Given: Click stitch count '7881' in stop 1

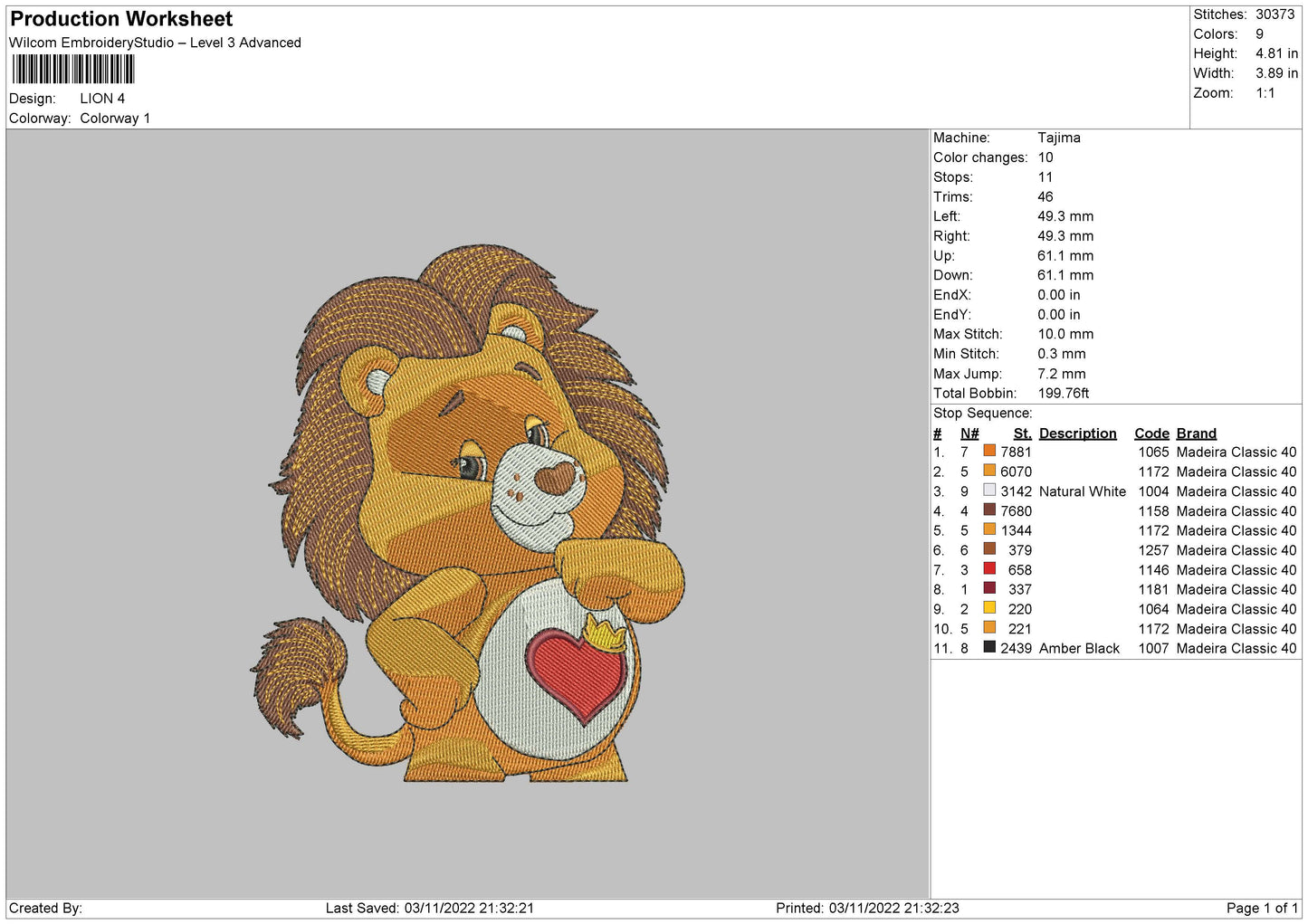Looking at the screenshot, I should pyautogui.click(x=1016, y=452).
